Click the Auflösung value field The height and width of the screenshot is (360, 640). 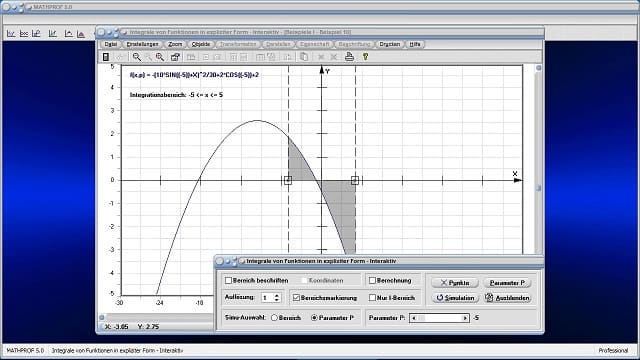(x=267, y=298)
